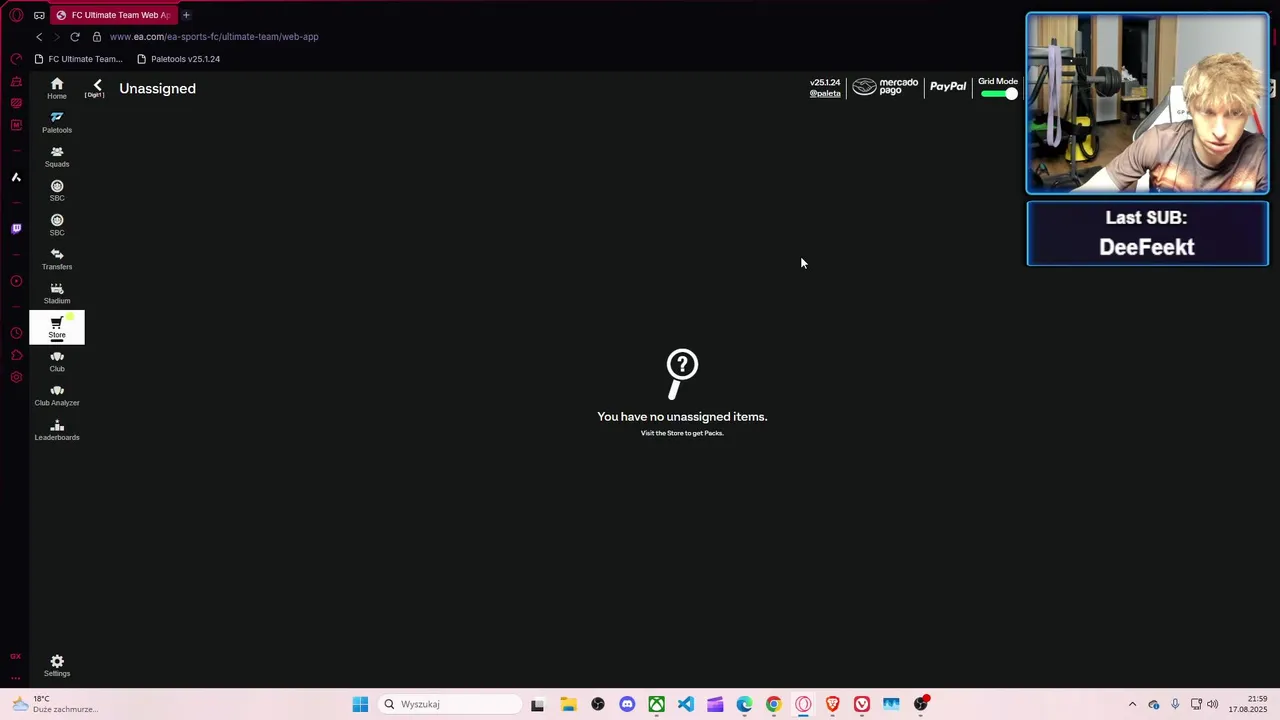Screen dimensions: 1280x720
Task: Open the @paleta link
Action: click(x=825, y=93)
